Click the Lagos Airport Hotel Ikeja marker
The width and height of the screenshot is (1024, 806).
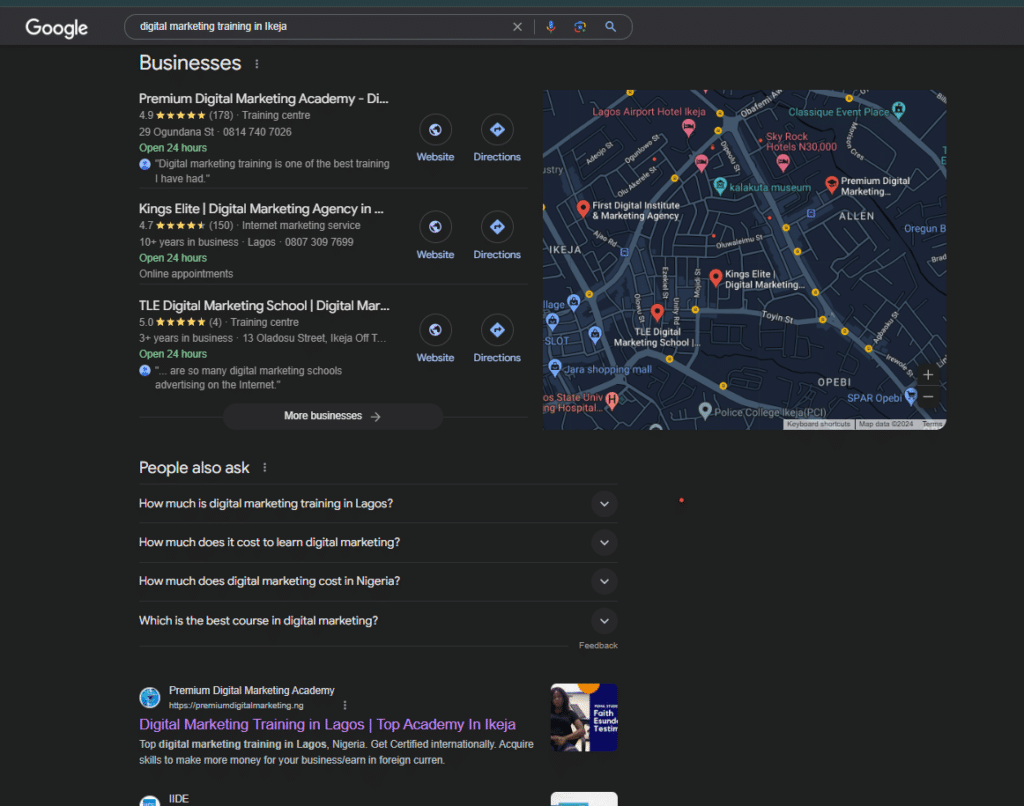tap(688, 127)
